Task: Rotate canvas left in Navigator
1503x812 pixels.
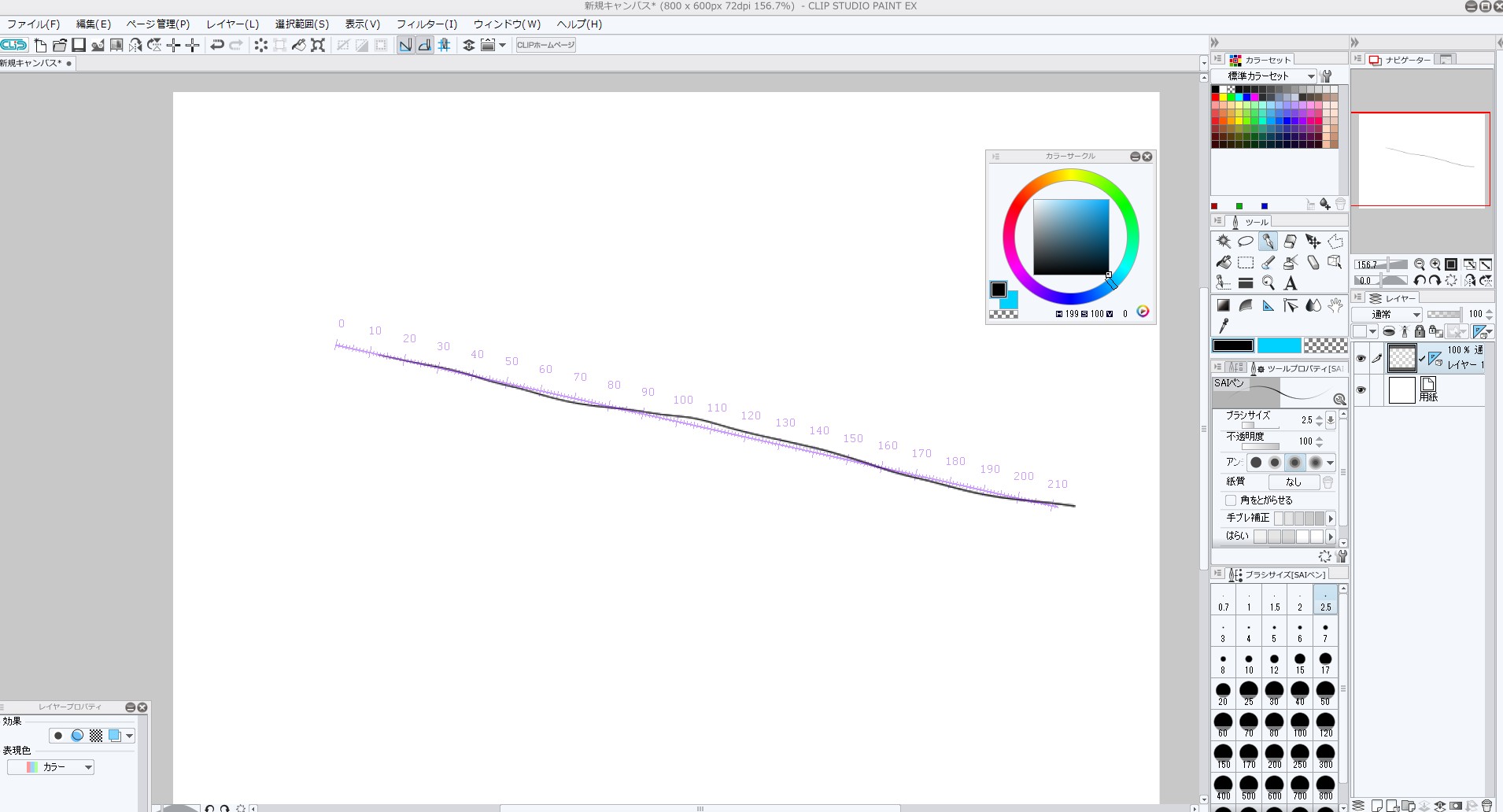Action: [1419, 280]
